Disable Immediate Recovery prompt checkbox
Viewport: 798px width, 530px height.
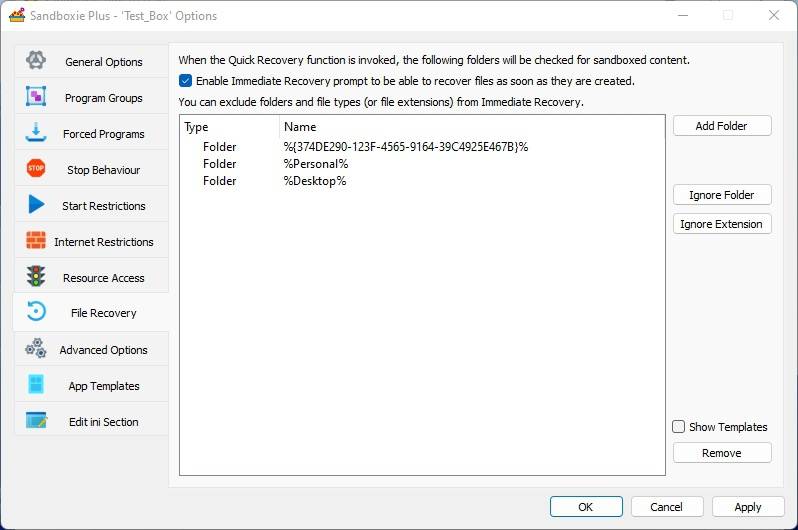click(x=185, y=80)
